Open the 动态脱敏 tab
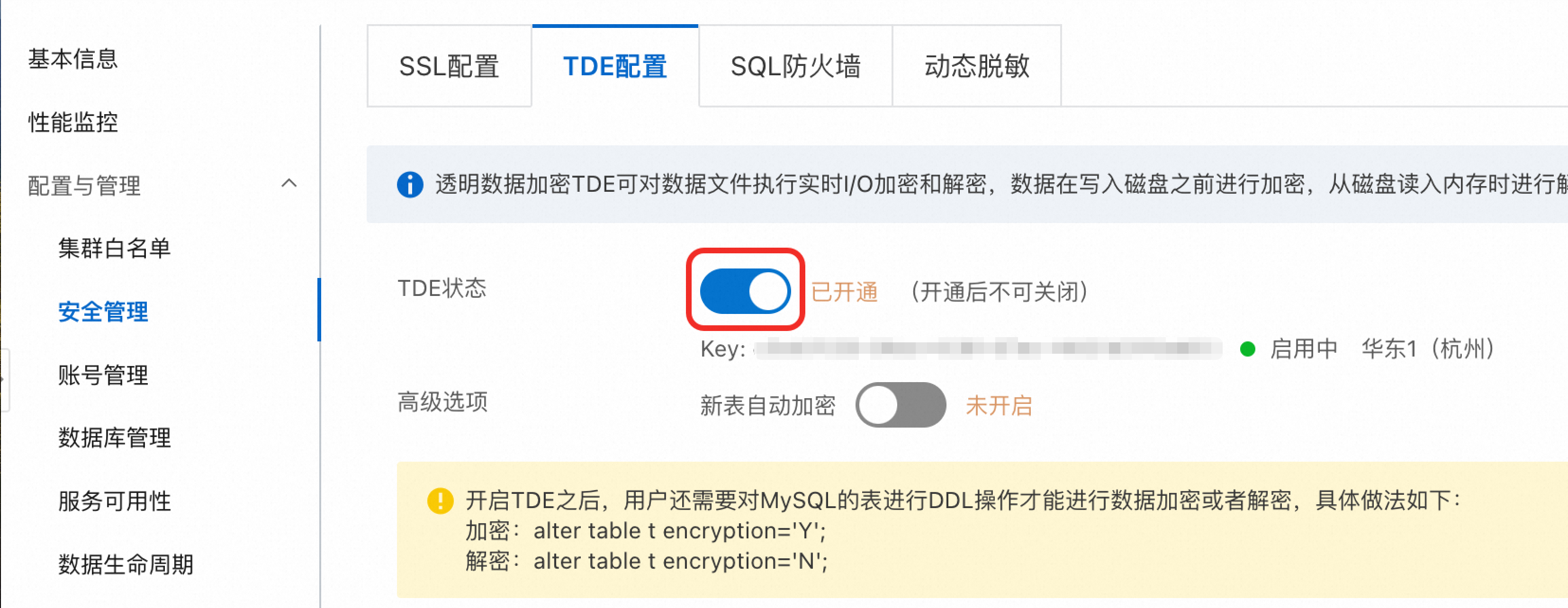1568x608 pixels. pyautogui.click(x=977, y=66)
